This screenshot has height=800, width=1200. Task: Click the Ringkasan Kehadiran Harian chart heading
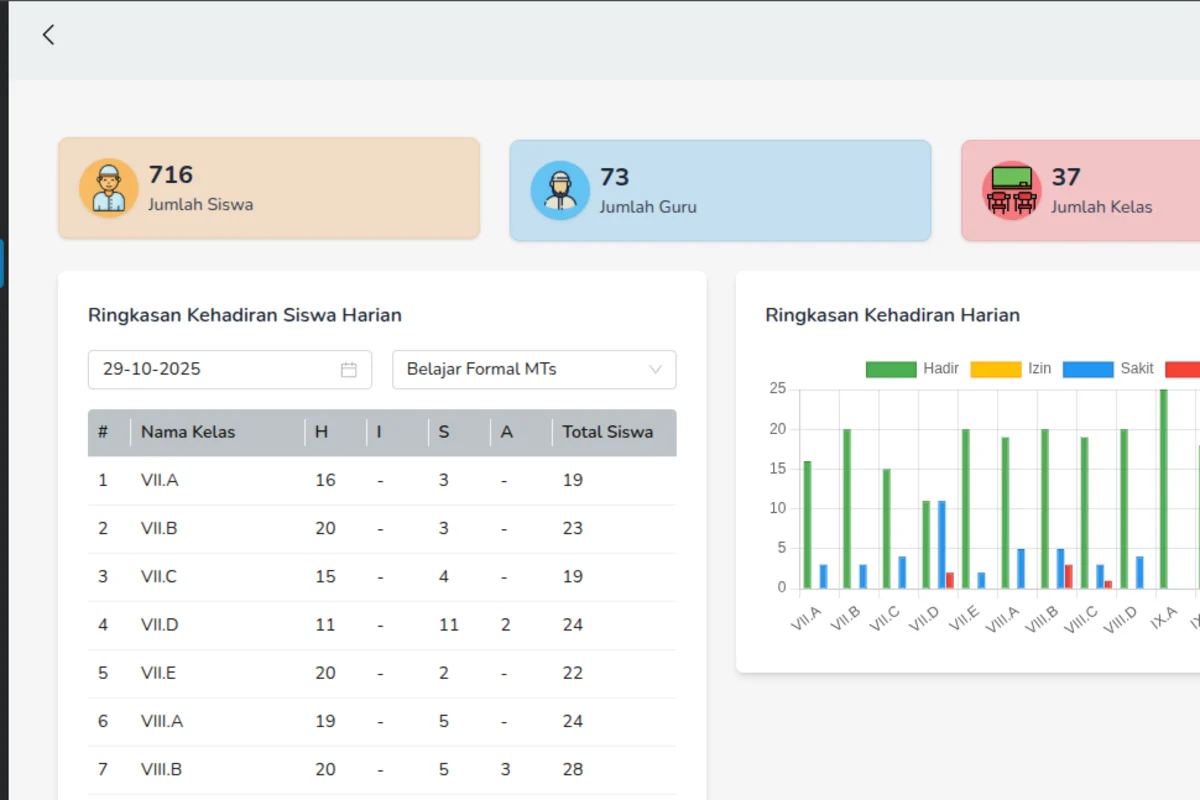(893, 315)
